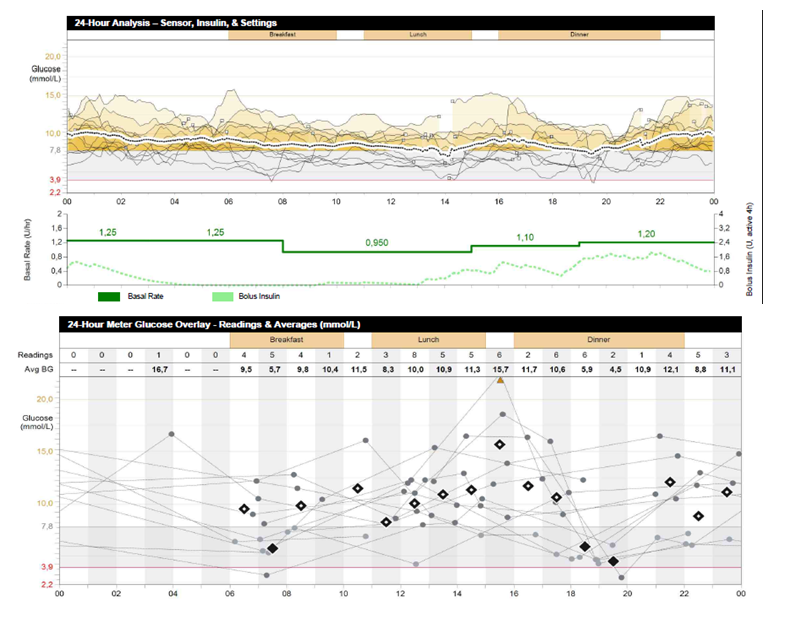Click the lowest filled diamond near hour 19-20
The image size is (788, 622).
(x=613, y=561)
